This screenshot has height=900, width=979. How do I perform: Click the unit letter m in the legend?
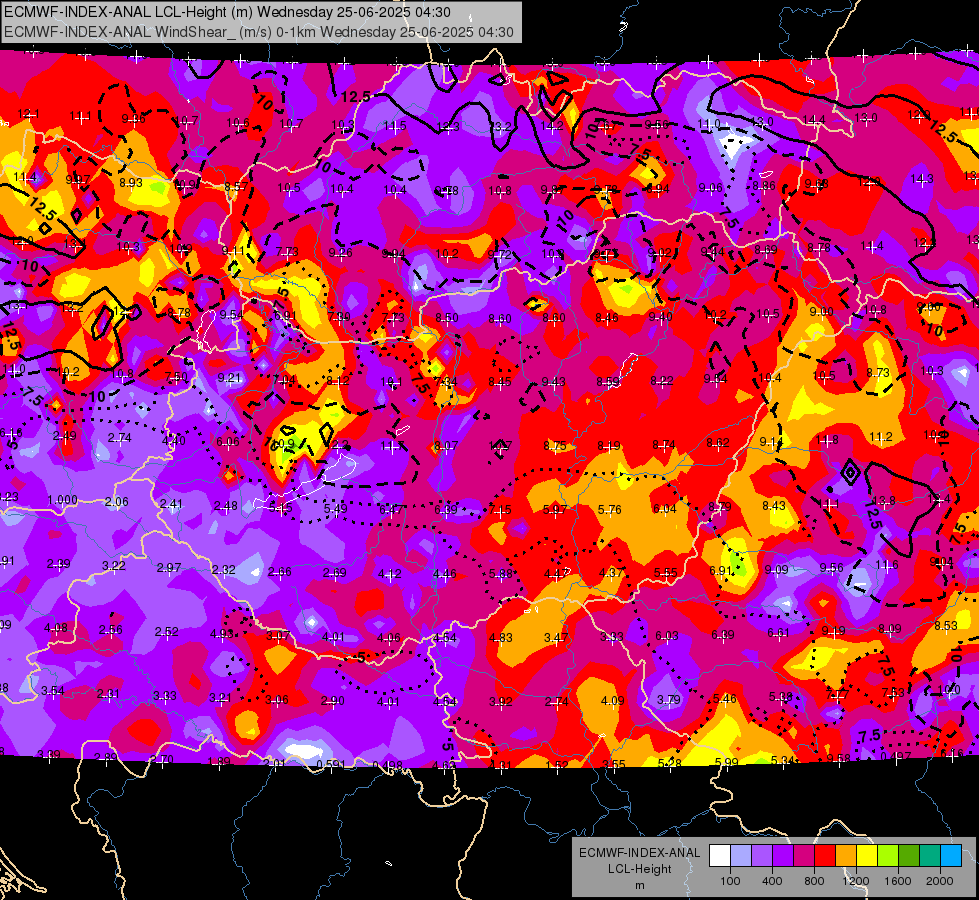point(639,886)
